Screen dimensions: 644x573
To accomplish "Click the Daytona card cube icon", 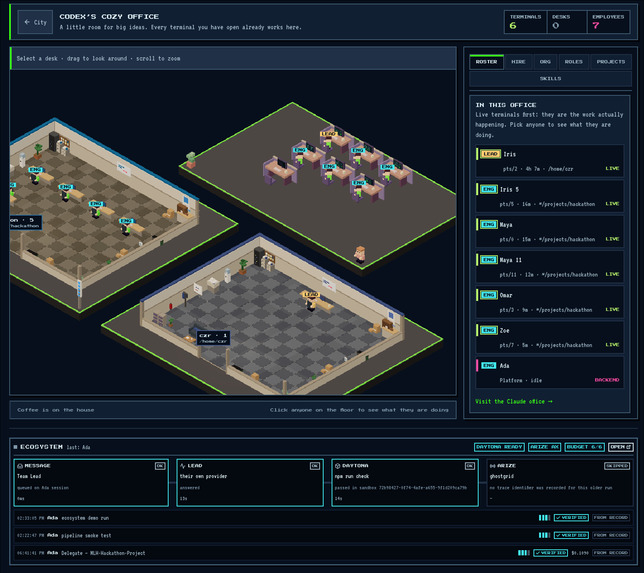I will coord(338,466).
